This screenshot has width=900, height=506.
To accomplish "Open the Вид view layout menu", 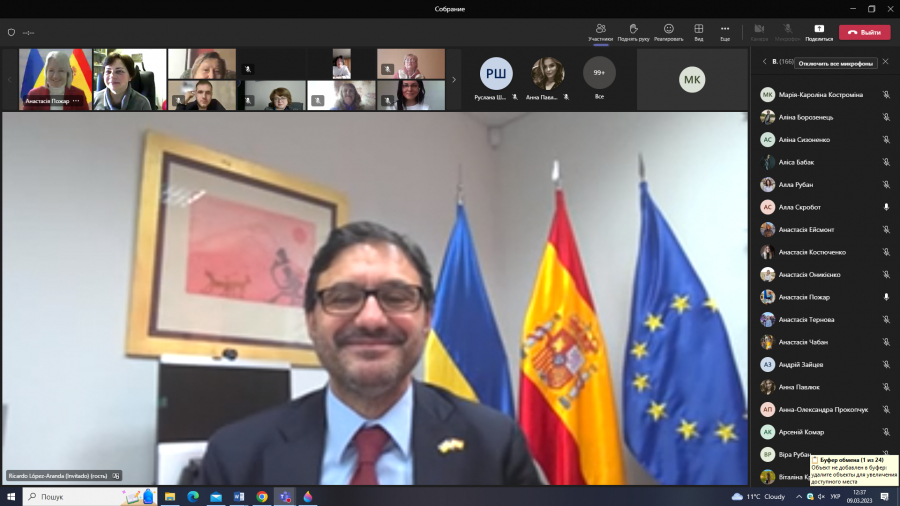I will [699, 32].
